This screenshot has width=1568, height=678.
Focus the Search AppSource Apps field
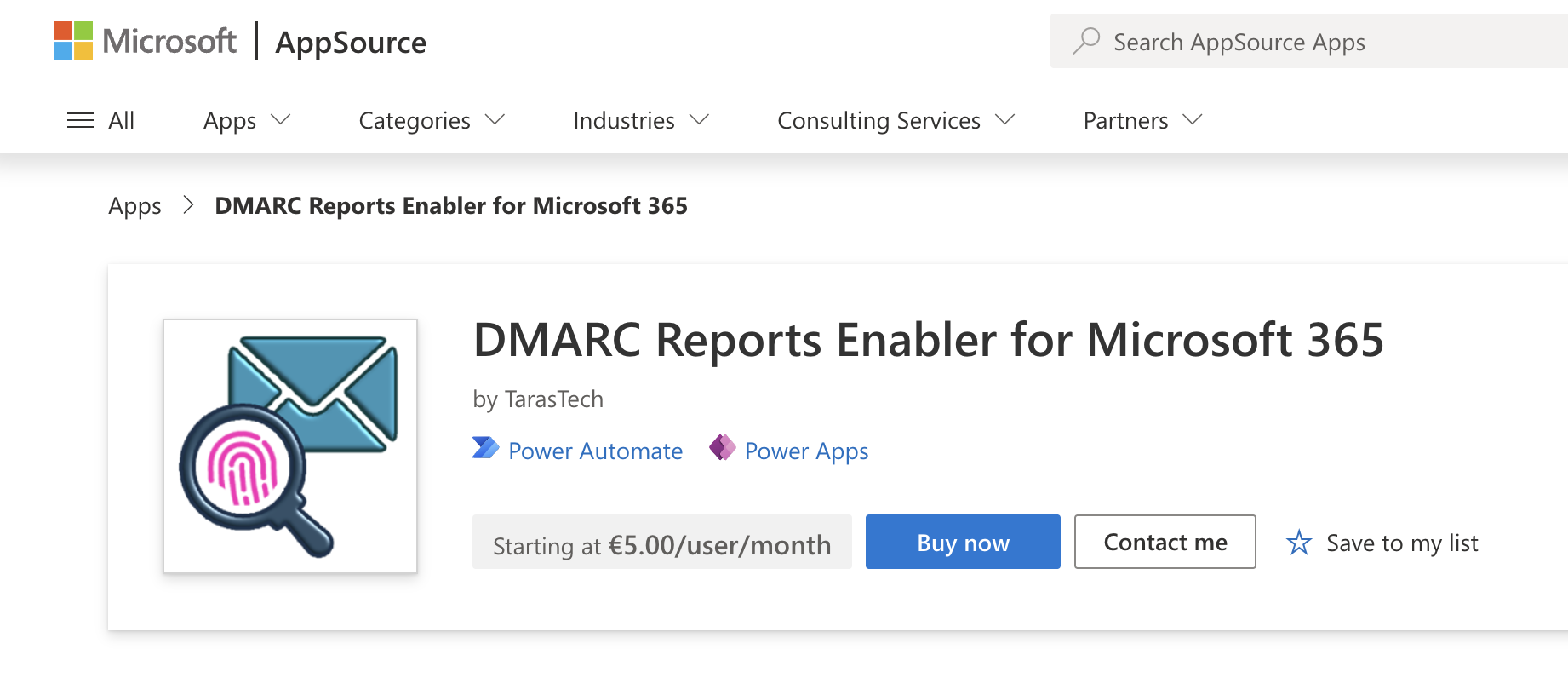point(1309,41)
